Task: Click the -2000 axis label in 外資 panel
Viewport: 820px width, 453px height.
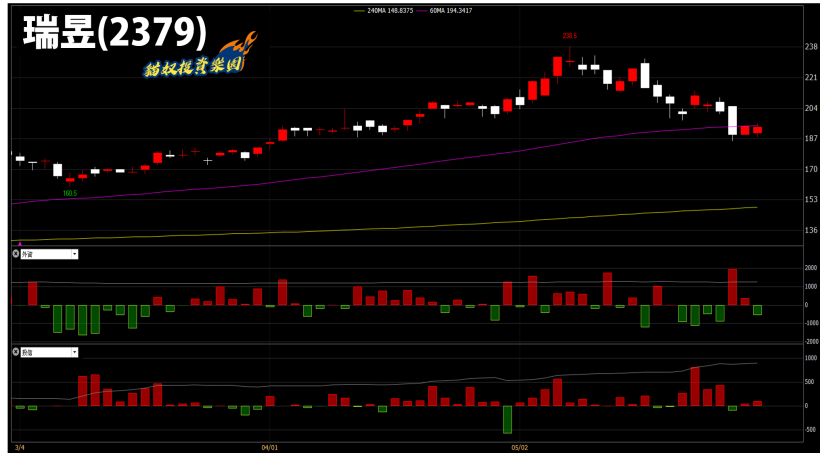Action: [x=810, y=342]
